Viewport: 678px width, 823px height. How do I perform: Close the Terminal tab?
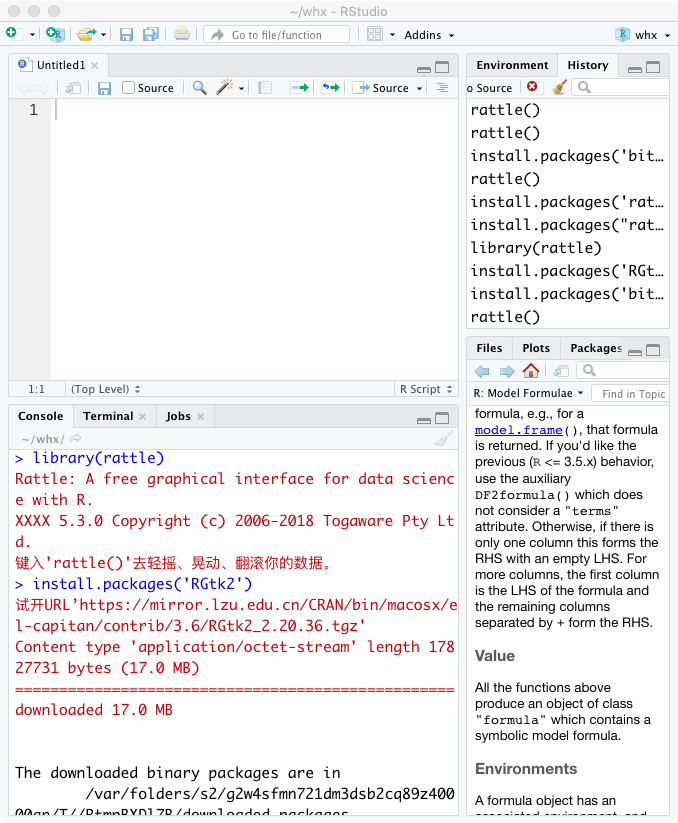tap(143, 417)
